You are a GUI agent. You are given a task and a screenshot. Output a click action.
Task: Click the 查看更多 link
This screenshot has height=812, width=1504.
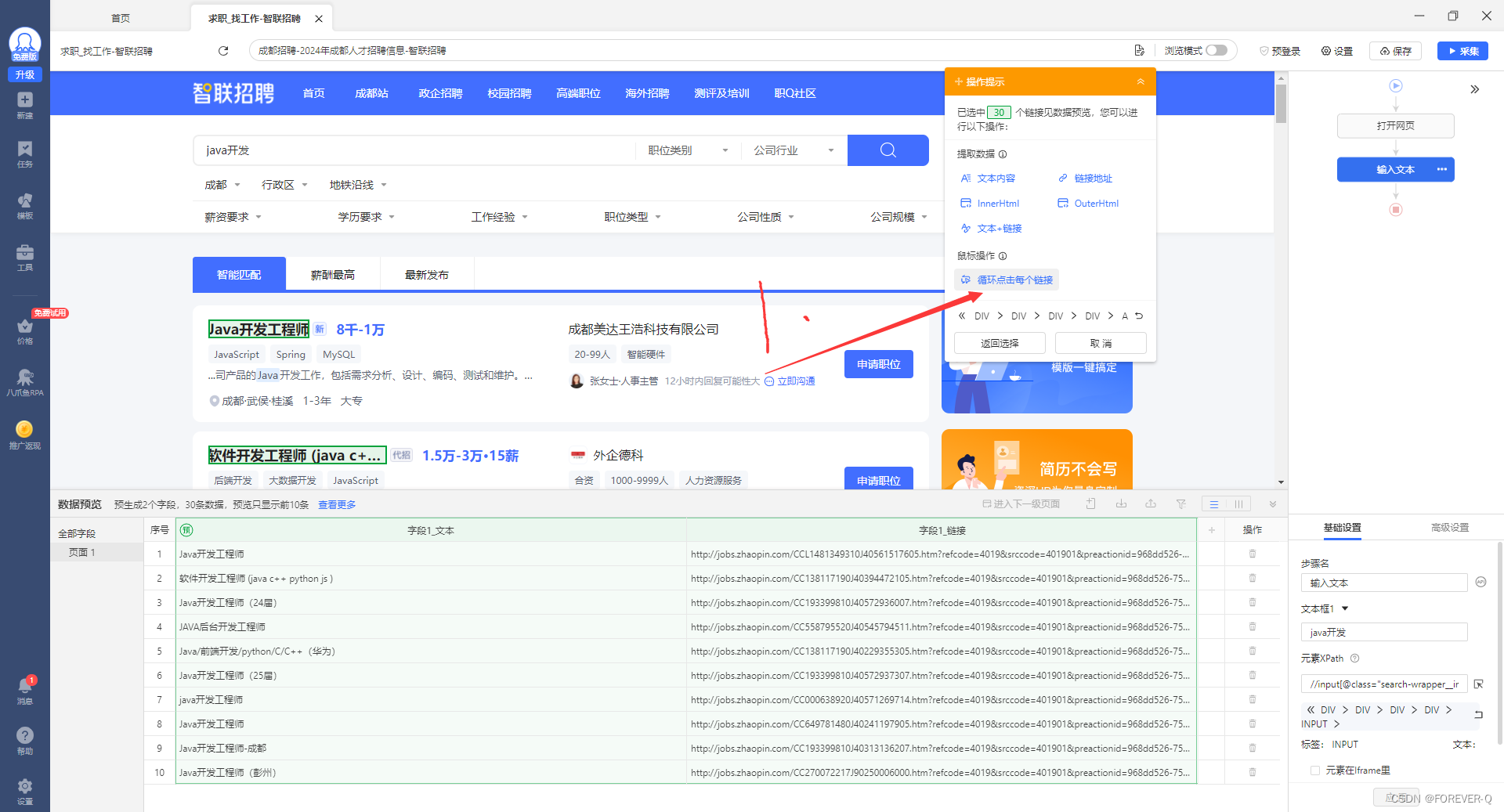pos(337,505)
